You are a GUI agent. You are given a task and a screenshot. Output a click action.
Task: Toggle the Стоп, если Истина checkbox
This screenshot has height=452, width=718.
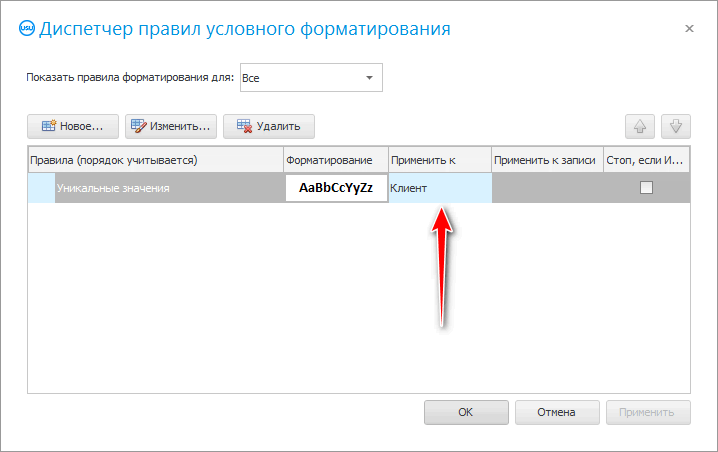pos(646,188)
